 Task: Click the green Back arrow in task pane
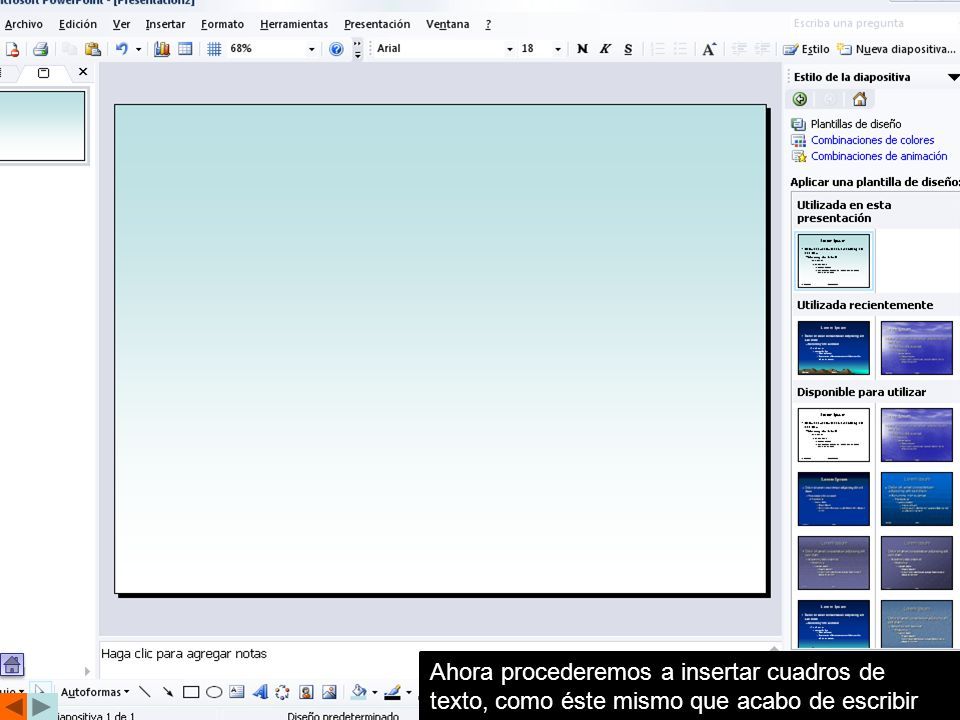tap(800, 99)
